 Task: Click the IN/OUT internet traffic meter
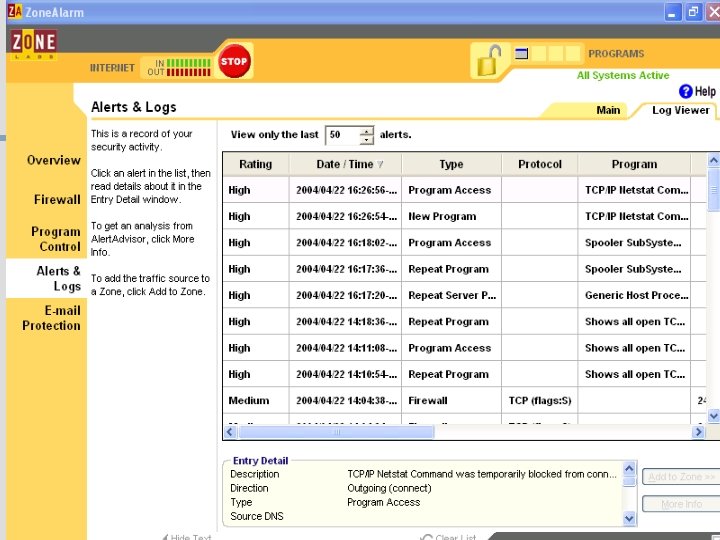coord(179,68)
